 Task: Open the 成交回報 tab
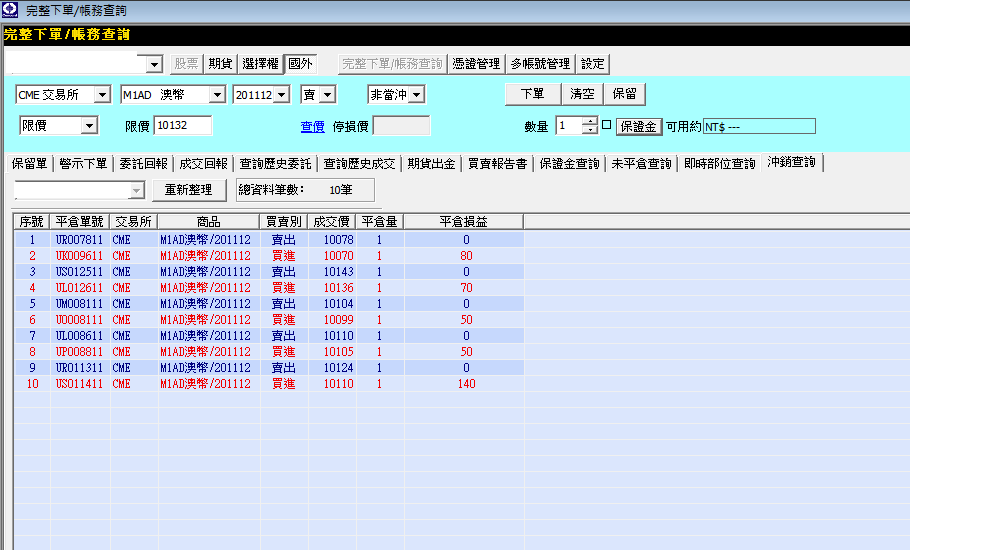tap(203, 164)
